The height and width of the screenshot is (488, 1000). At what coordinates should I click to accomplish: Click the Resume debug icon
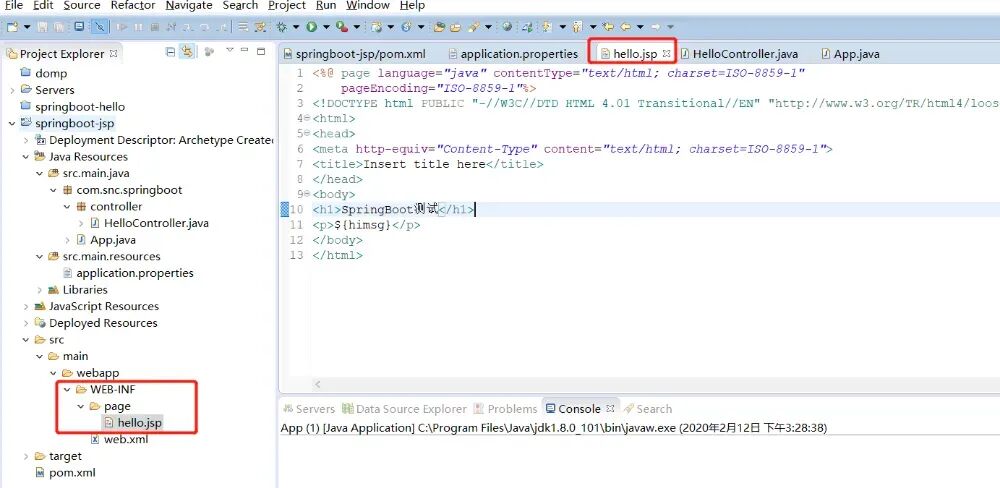pyautogui.click(x=121, y=27)
